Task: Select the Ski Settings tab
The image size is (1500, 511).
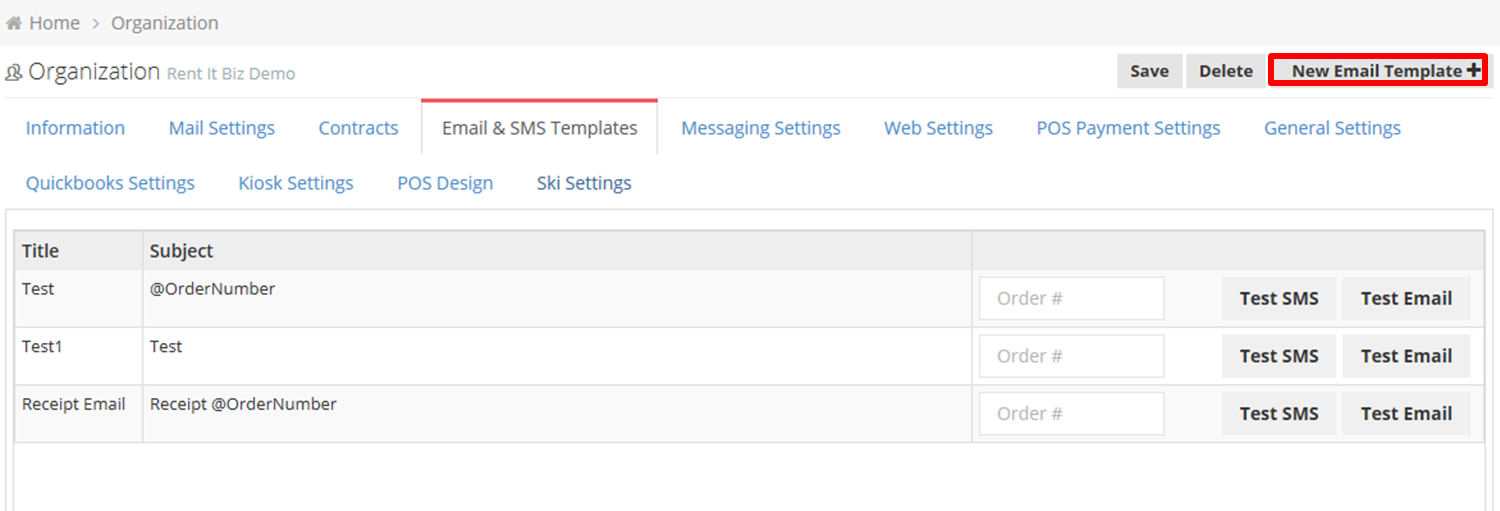Action: coord(584,183)
